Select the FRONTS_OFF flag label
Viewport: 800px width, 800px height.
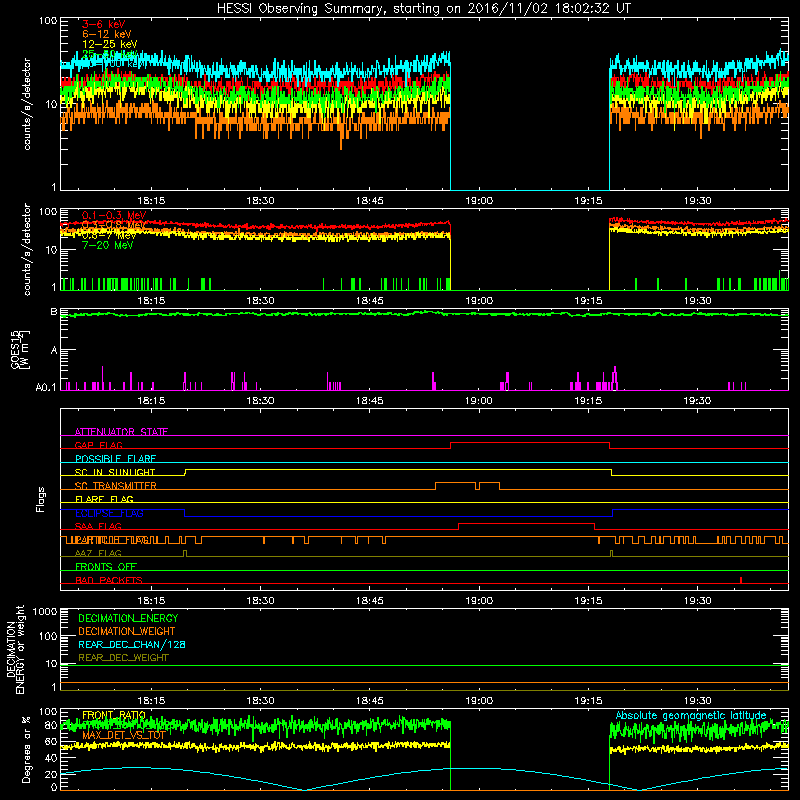pyautogui.click(x=106, y=566)
